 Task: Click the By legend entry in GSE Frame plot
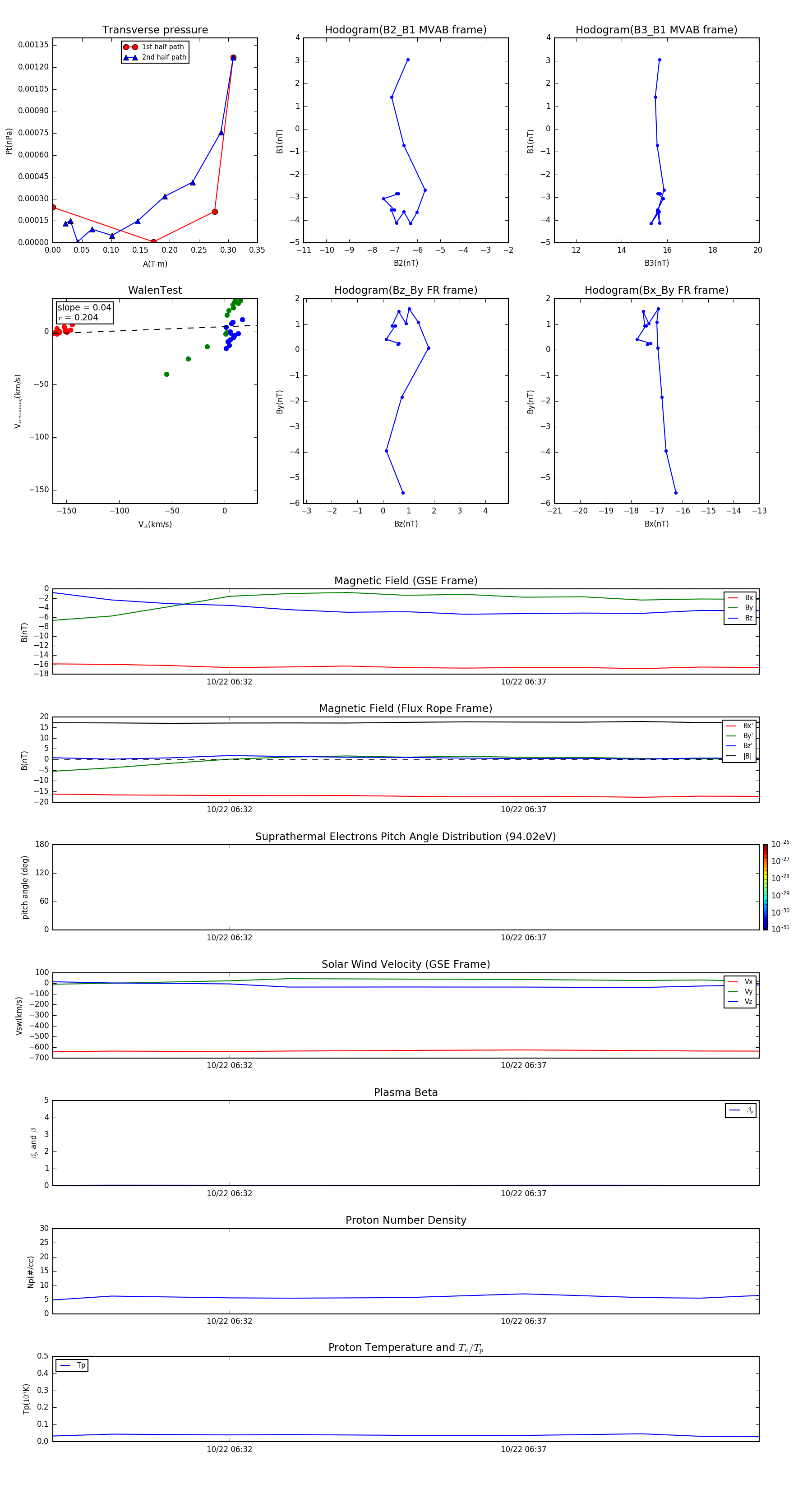(740, 607)
